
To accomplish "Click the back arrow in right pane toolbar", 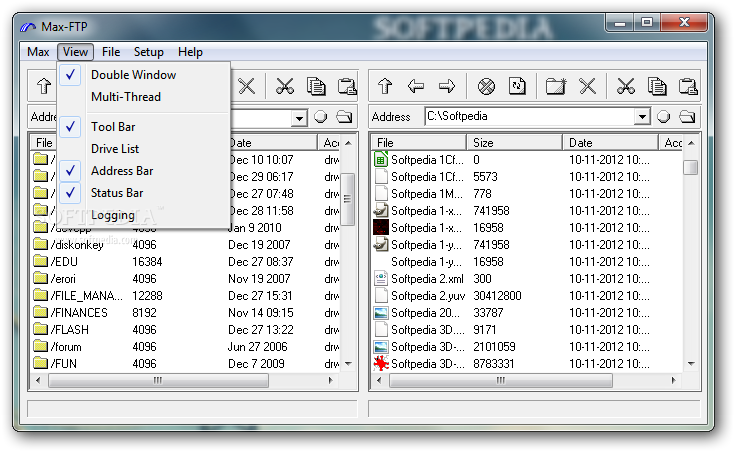I will click(x=416, y=86).
